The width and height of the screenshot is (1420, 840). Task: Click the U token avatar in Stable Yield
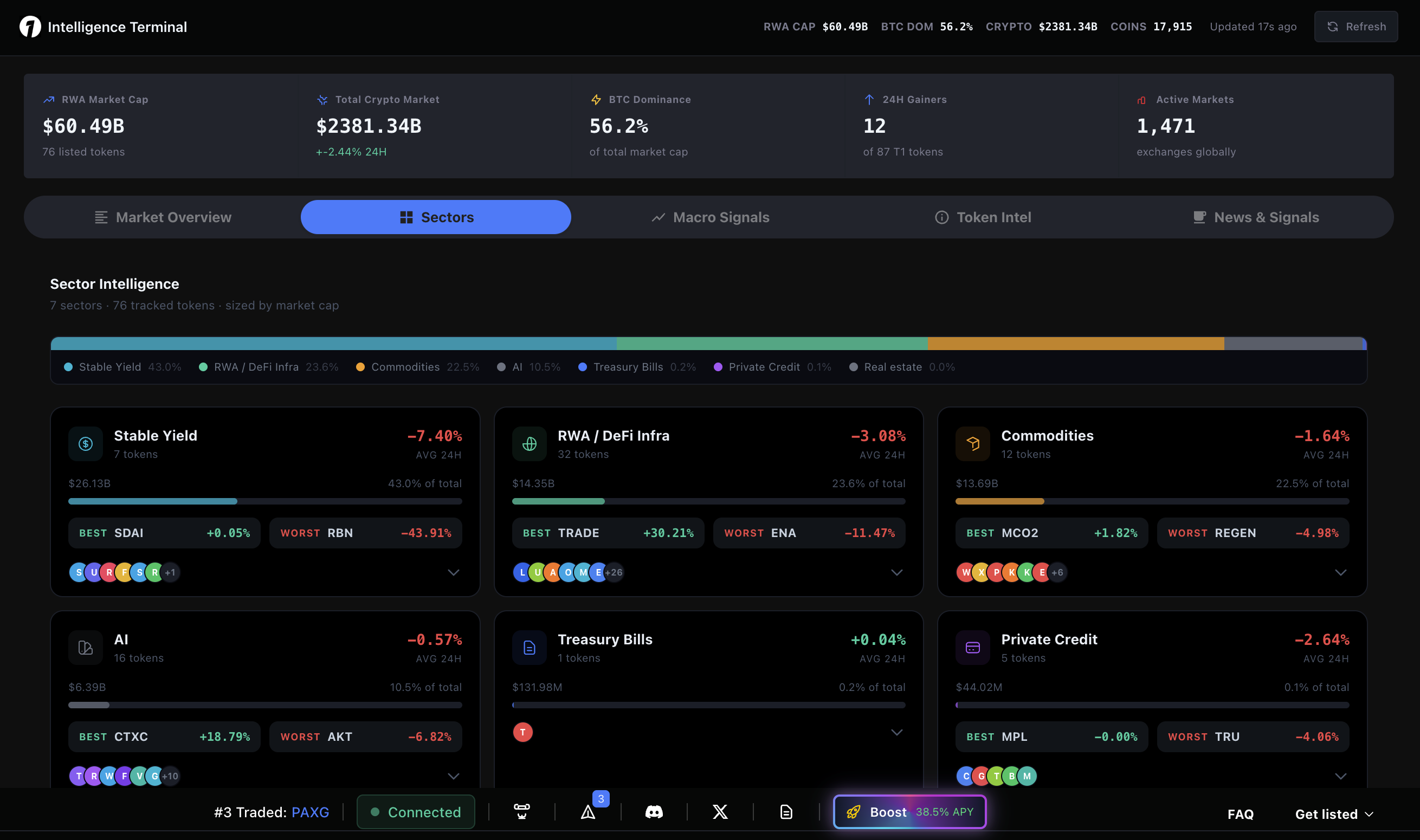click(94, 572)
